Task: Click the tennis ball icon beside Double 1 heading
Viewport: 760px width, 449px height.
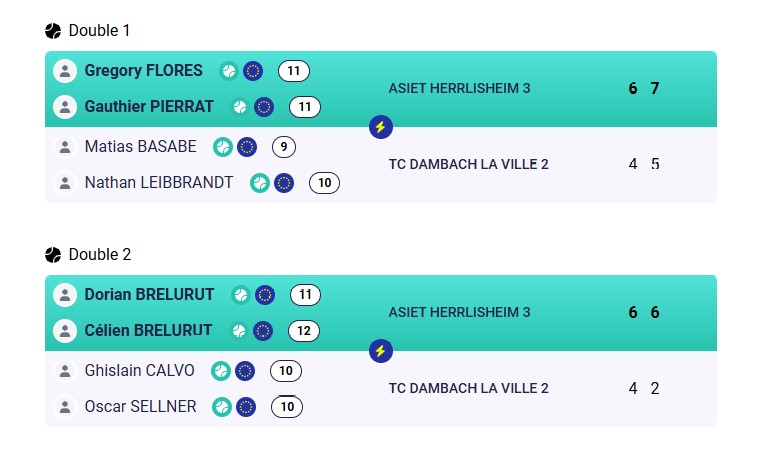Action: click(x=53, y=31)
